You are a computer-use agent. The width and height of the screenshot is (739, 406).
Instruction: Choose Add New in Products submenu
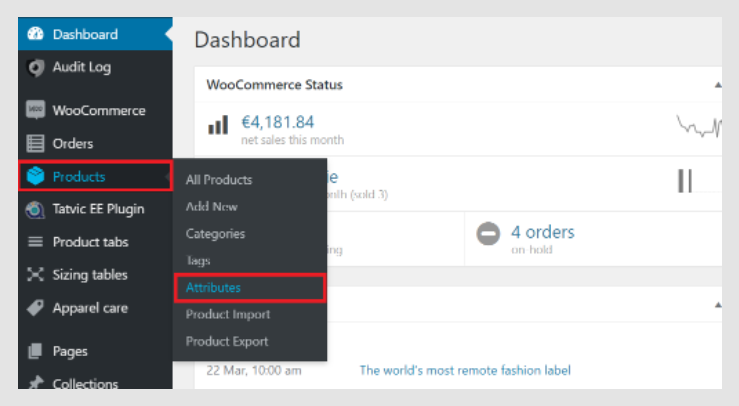pyautogui.click(x=212, y=207)
